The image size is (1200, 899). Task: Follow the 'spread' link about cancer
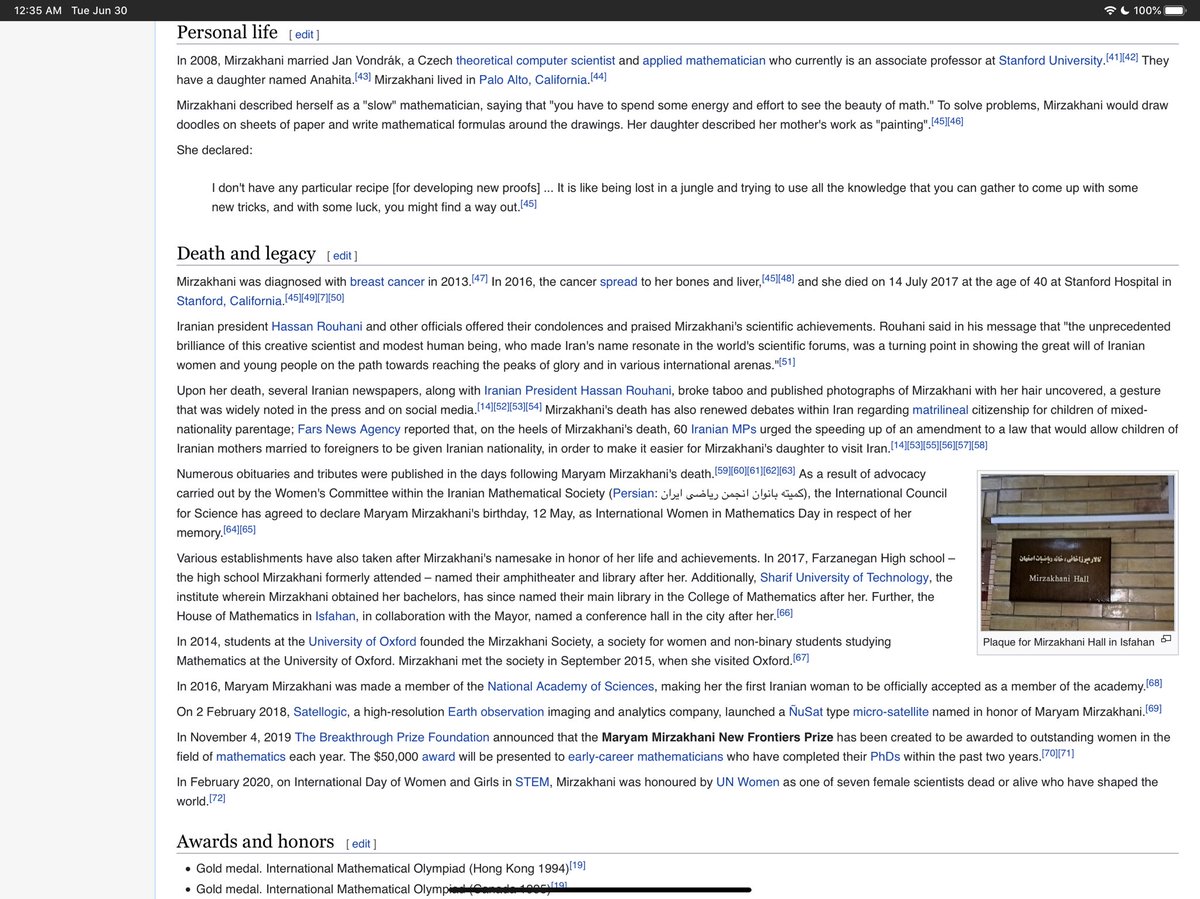pos(618,282)
